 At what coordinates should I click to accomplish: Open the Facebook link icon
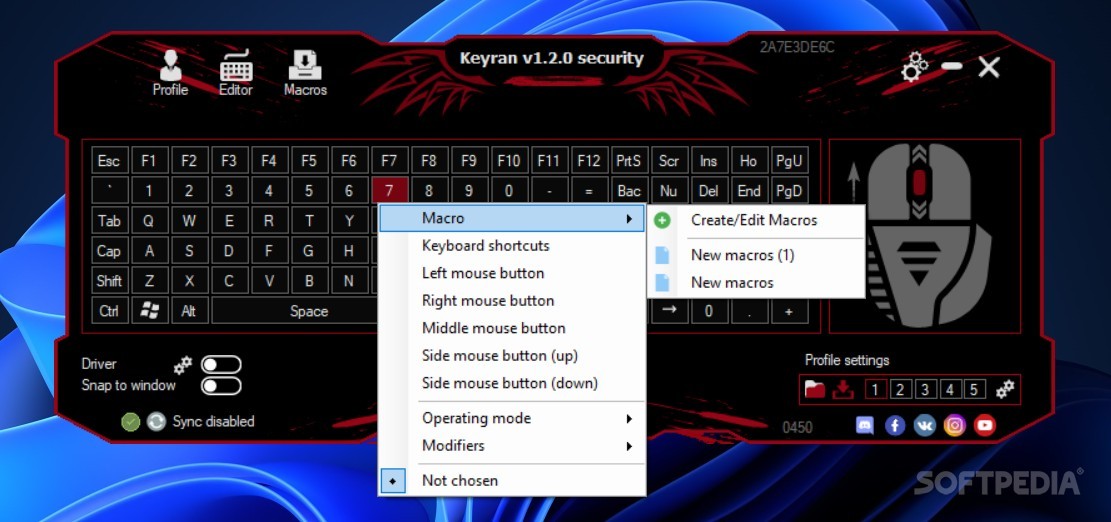click(x=895, y=425)
